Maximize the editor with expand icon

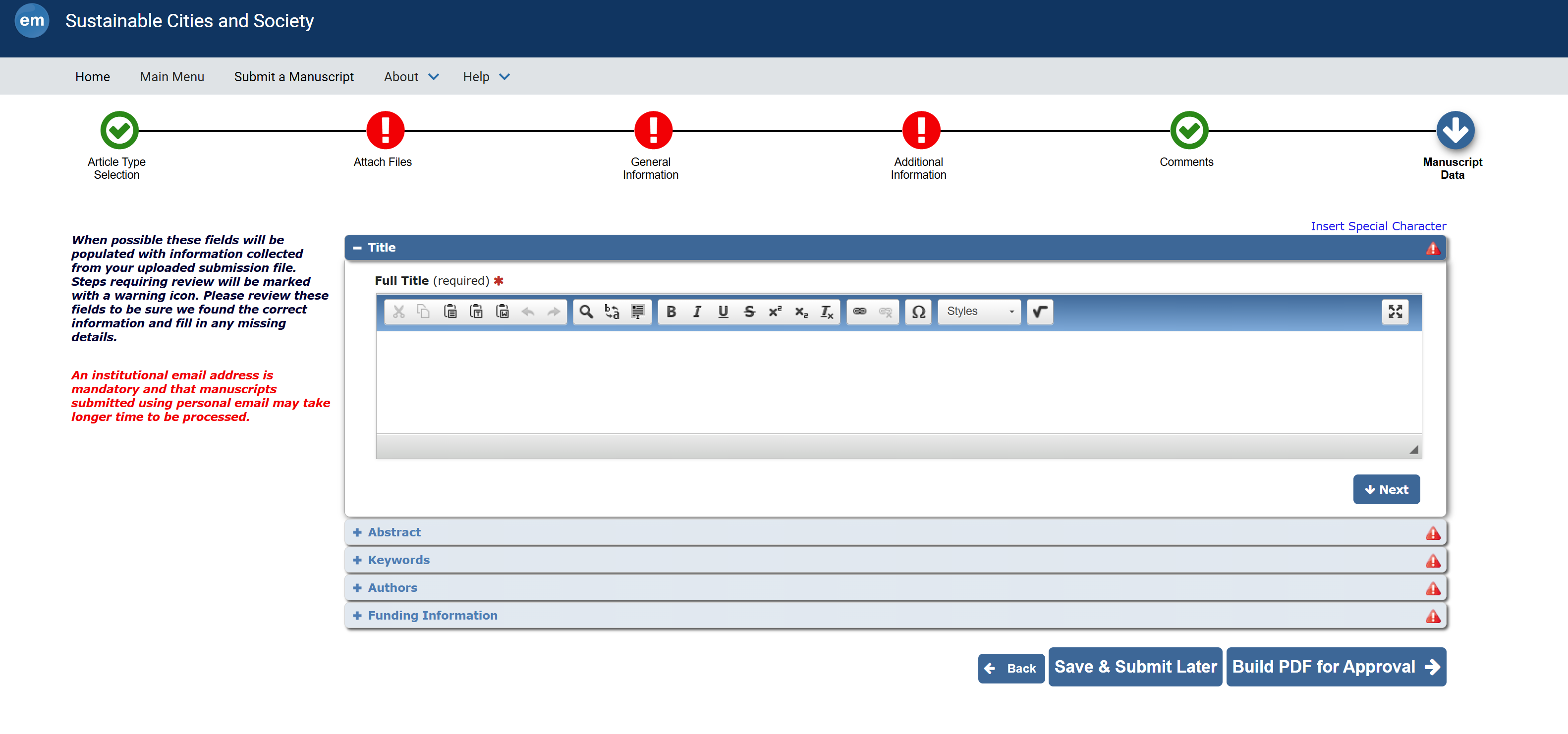click(x=1395, y=312)
